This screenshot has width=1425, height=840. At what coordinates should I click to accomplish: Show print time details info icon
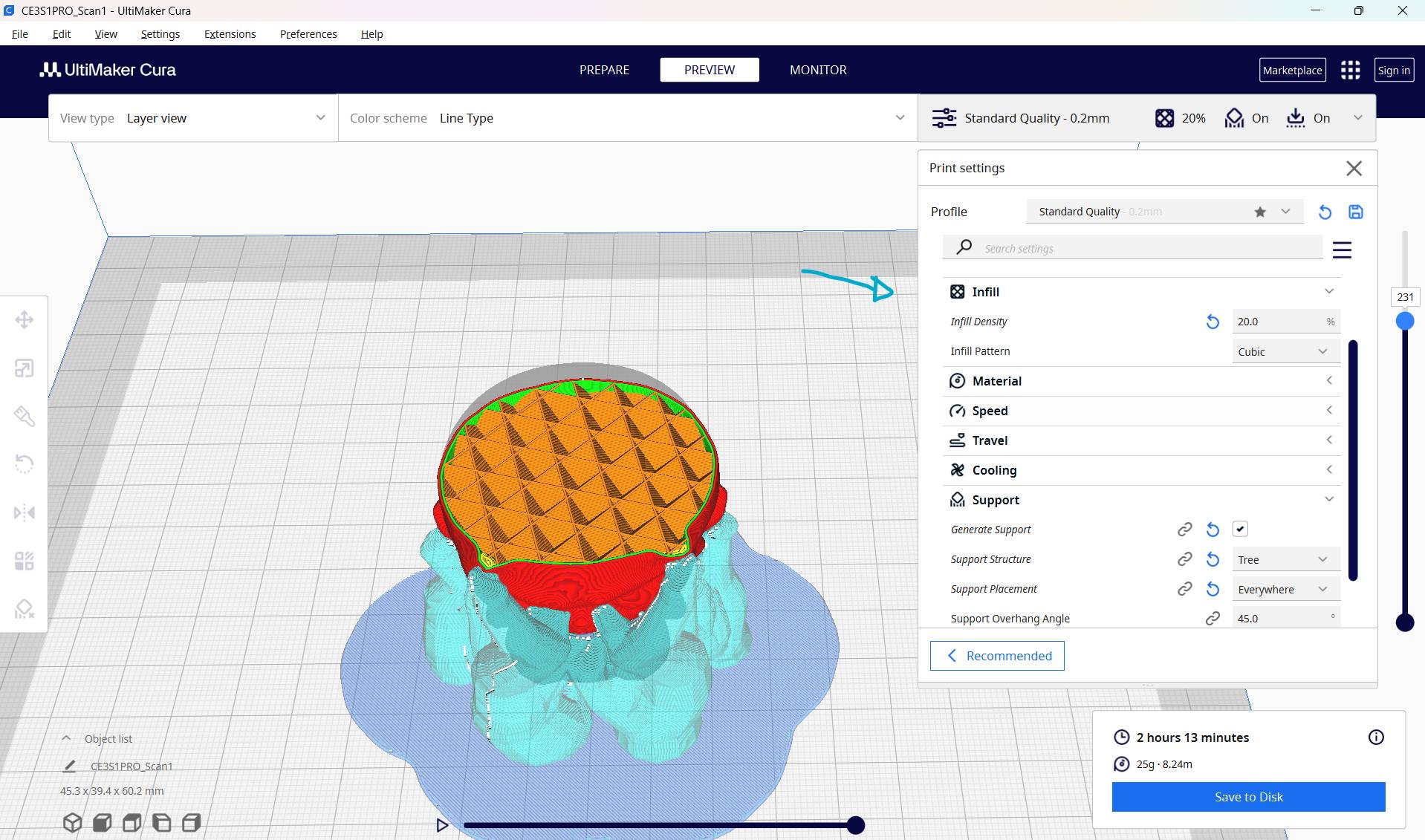1376,737
